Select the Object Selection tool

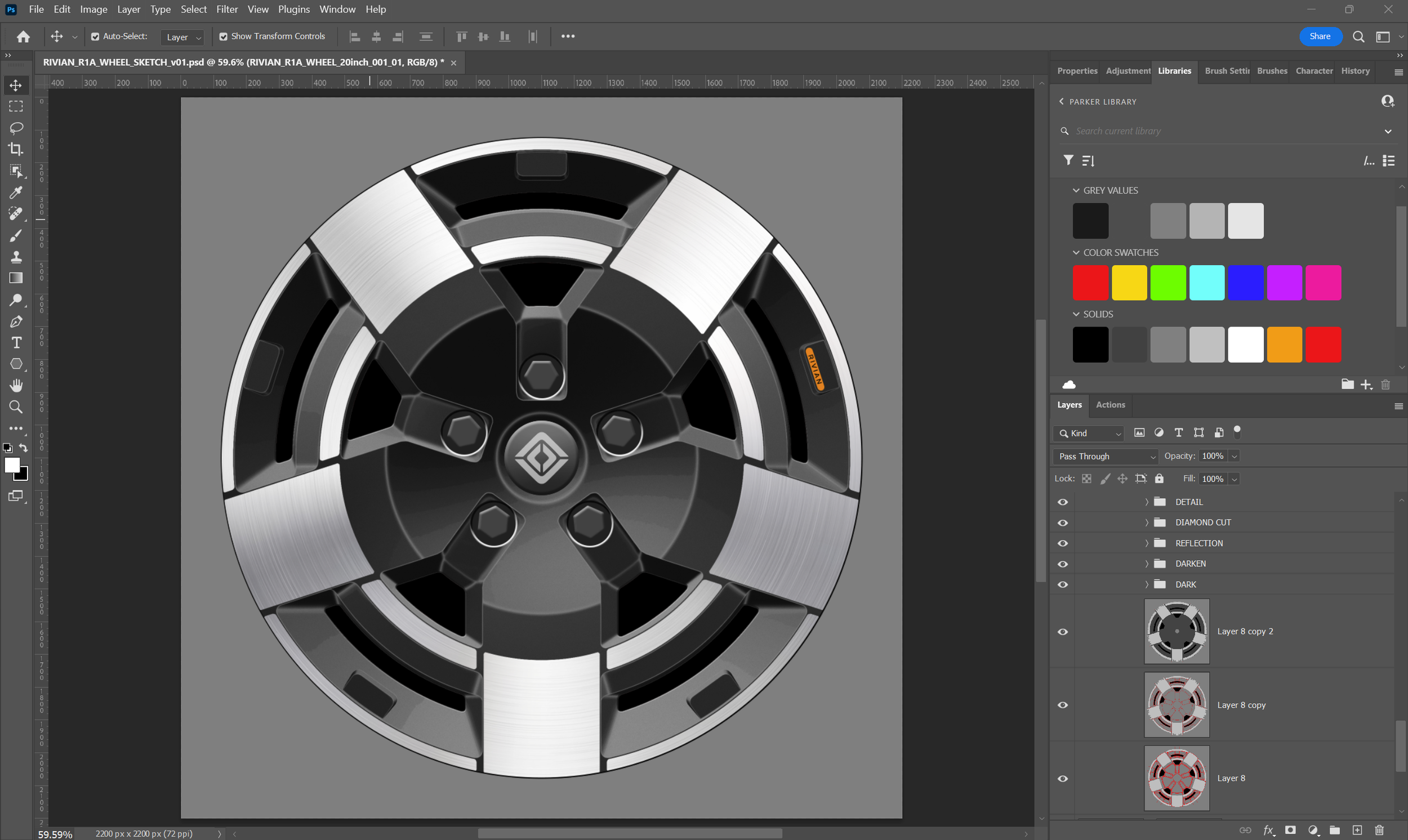pos(16,171)
